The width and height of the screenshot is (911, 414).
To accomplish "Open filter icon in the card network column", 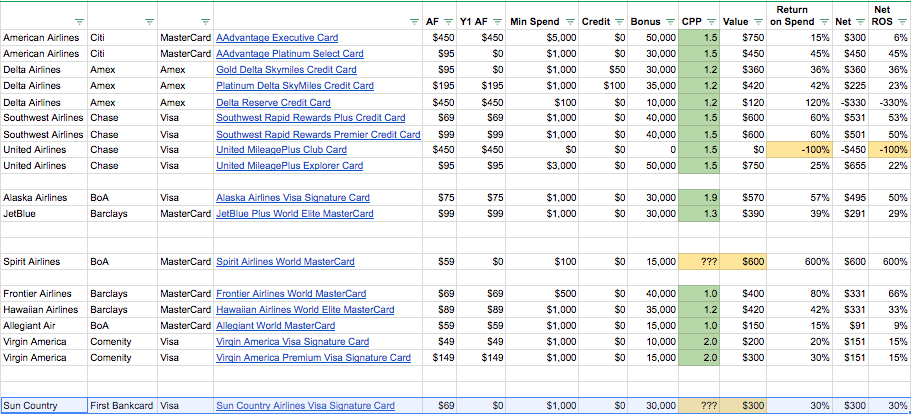I will point(205,22).
